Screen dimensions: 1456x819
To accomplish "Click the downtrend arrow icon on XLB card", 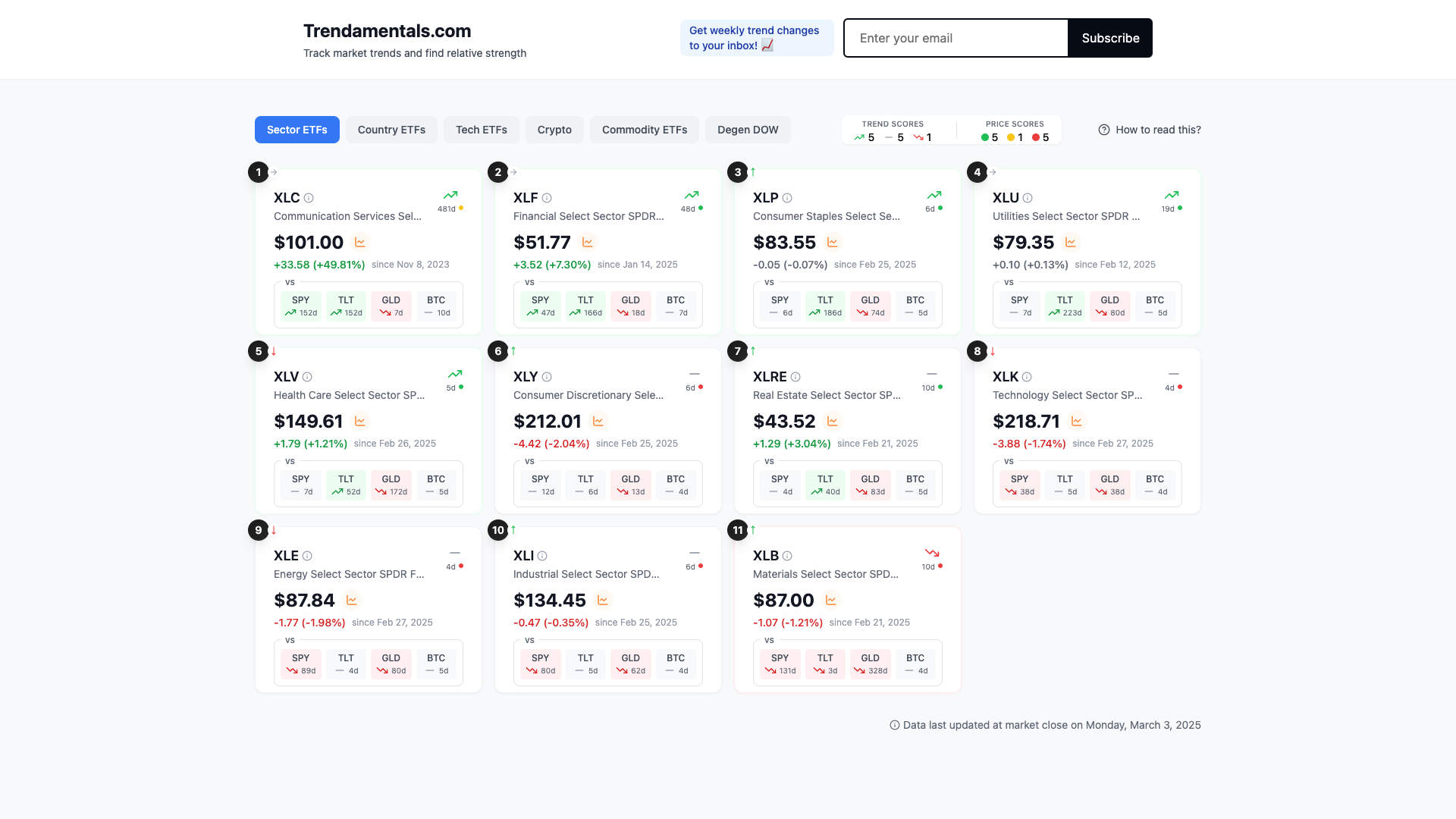I will point(932,553).
